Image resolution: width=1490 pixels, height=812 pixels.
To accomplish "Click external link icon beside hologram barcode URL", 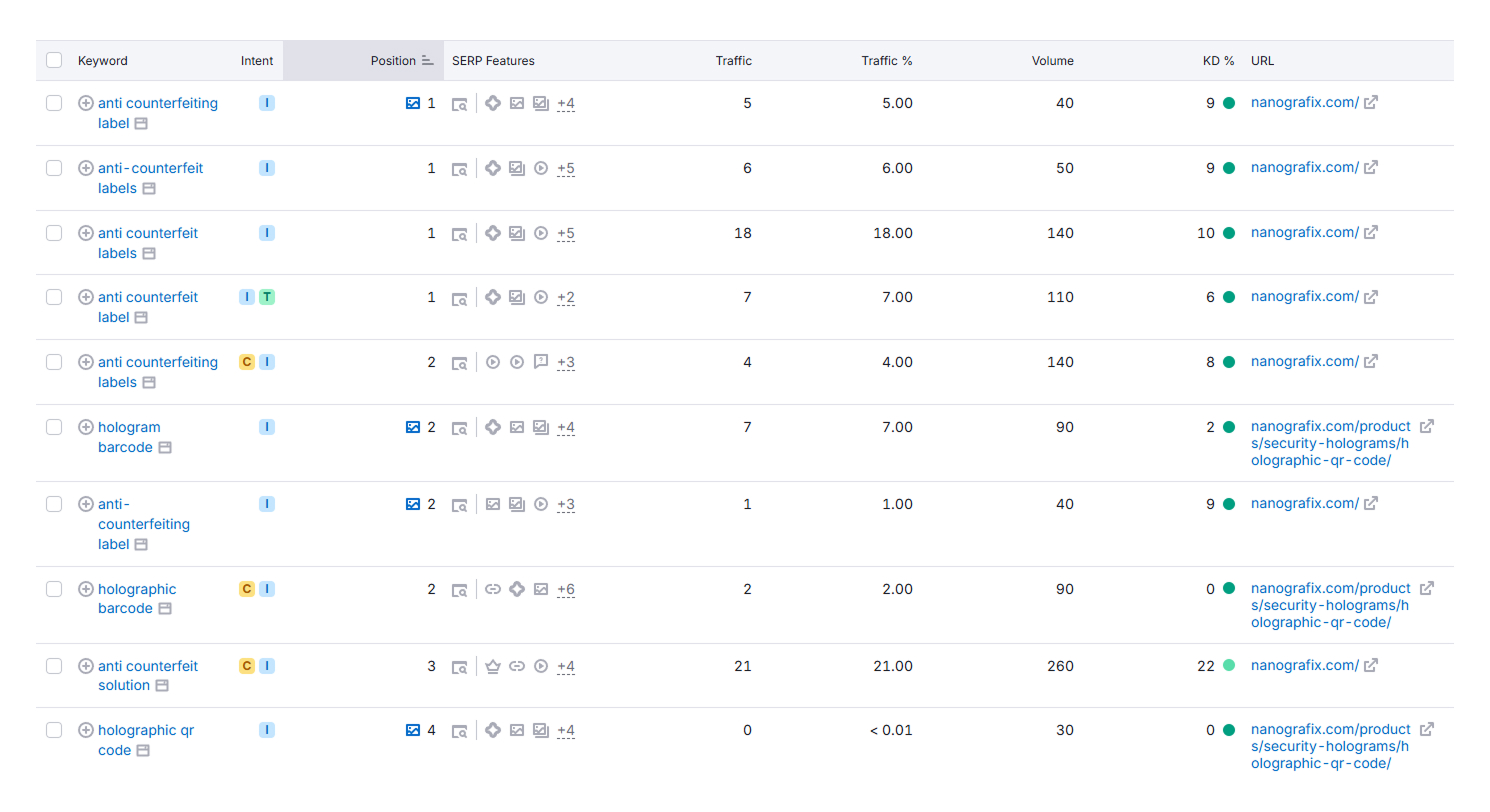I will tap(1427, 426).
